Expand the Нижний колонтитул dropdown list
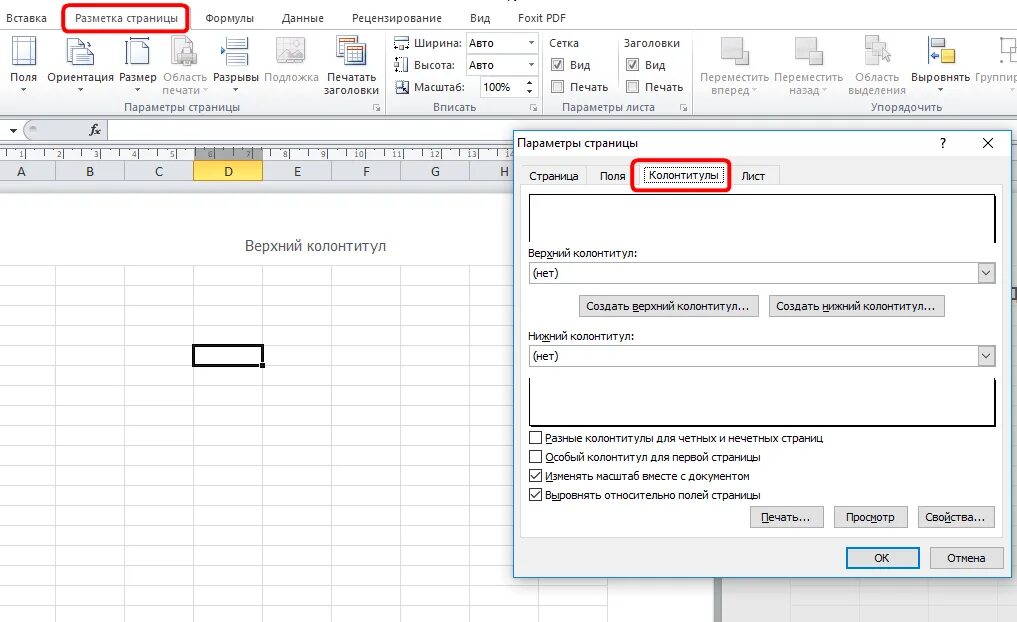 [986, 356]
